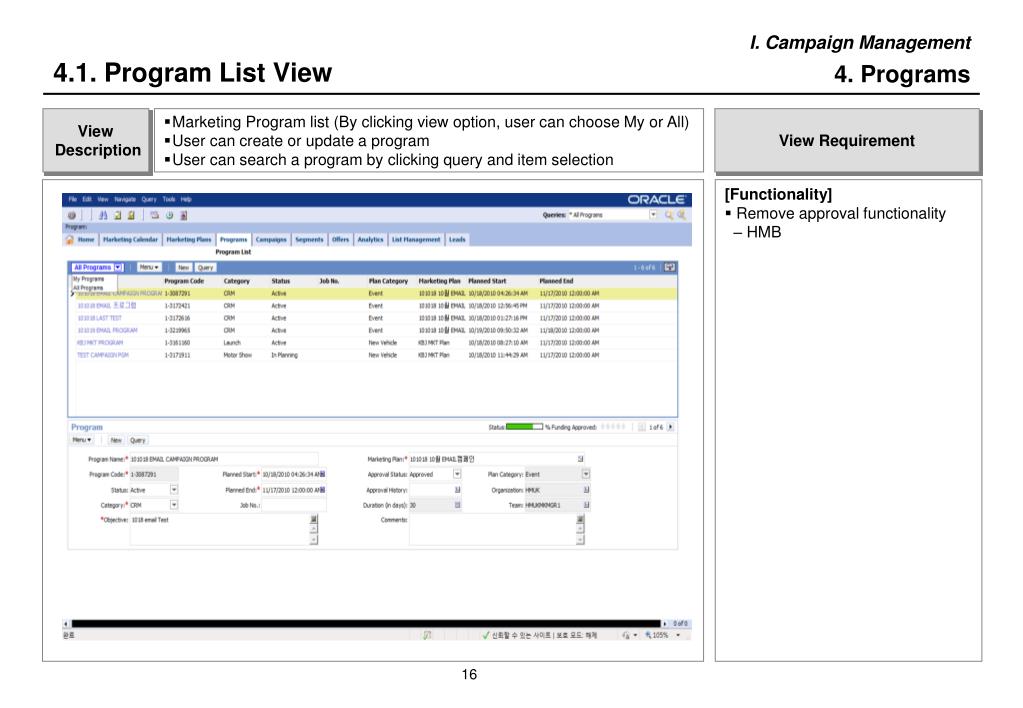Click the In Planning status cell
Screen dimensions: 1023x708
[284, 355]
